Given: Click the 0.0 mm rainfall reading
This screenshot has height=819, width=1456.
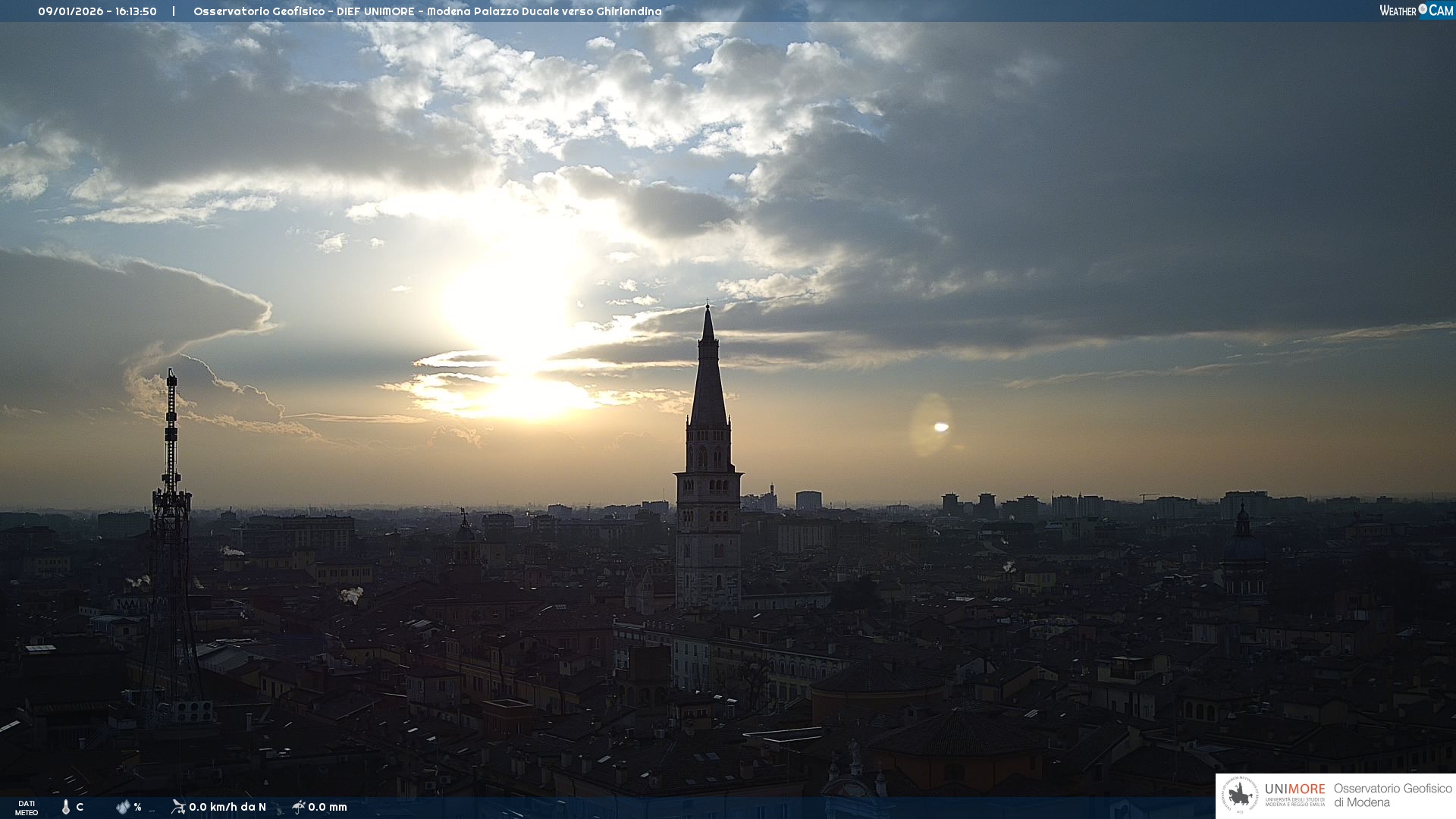Looking at the screenshot, I should point(328,807).
